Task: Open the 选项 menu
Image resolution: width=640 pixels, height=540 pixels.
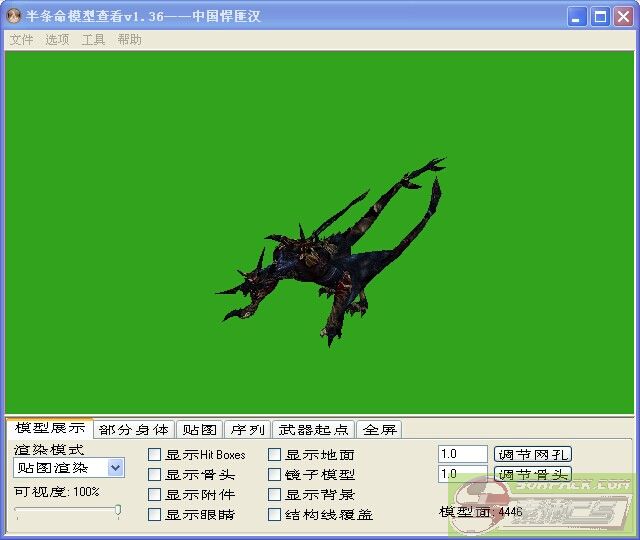Action: 57,40
